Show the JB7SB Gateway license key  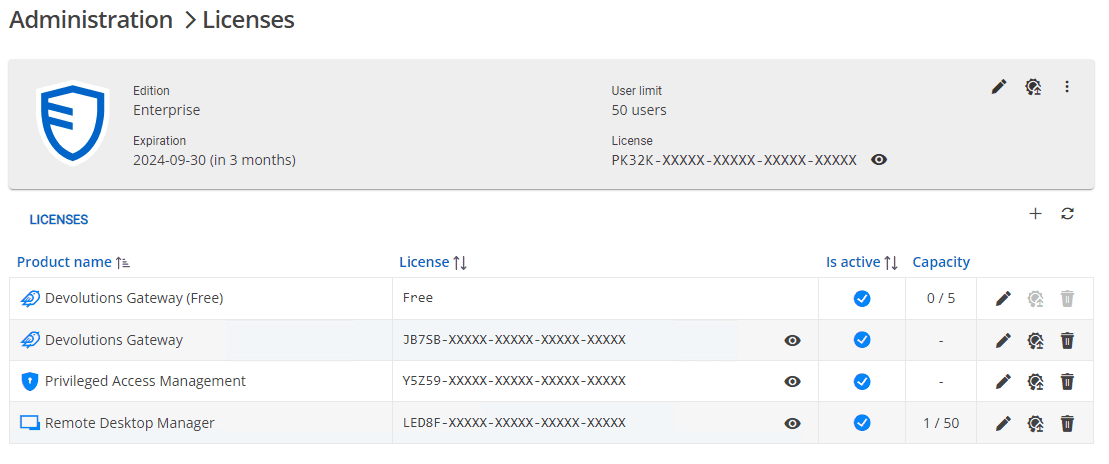tap(793, 340)
